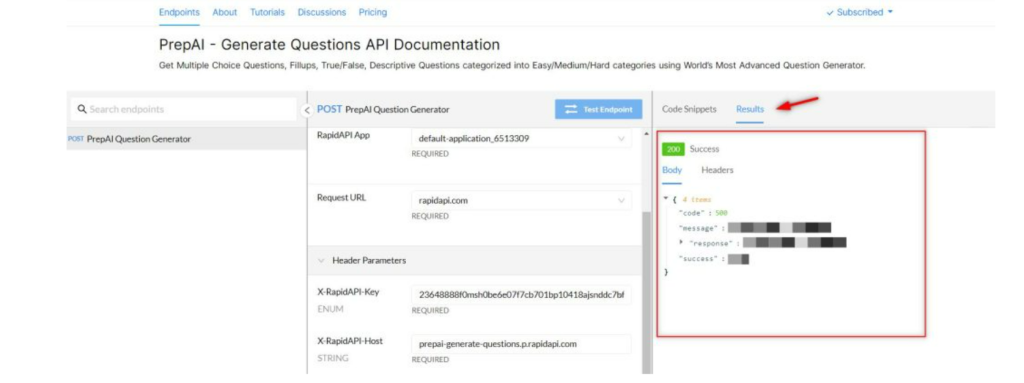Click the "message" key in JSON
Viewport: 1024px width, 383px height.
(699, 228)
